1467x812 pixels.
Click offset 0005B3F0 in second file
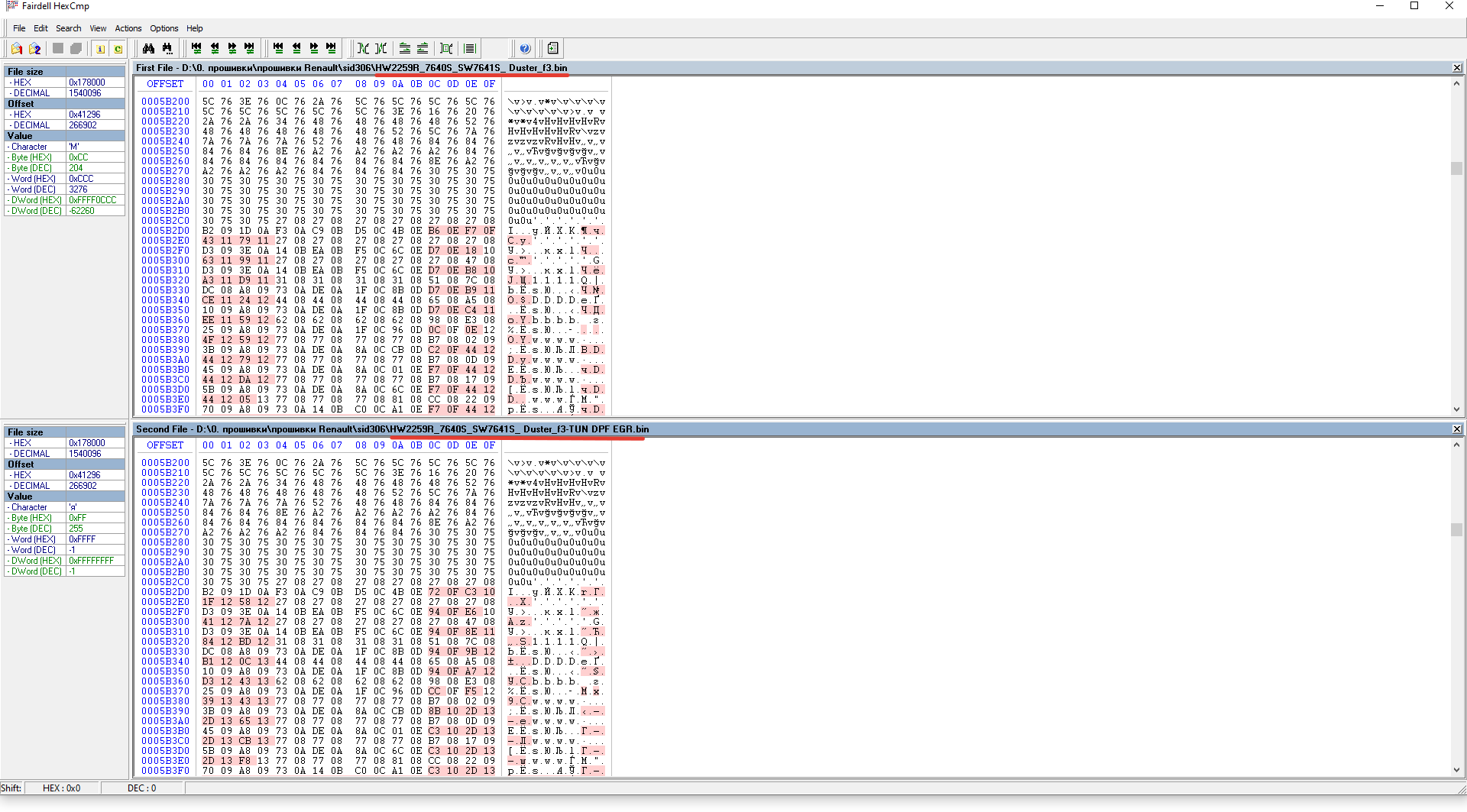(x=165, y=771)
